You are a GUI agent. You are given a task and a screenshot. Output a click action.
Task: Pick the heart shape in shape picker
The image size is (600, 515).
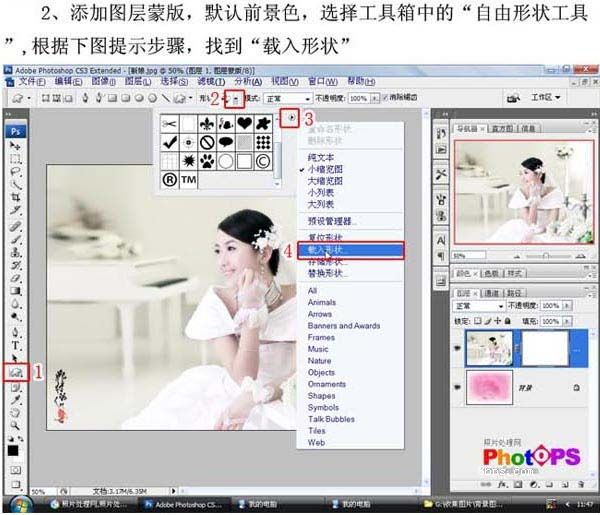244,123
